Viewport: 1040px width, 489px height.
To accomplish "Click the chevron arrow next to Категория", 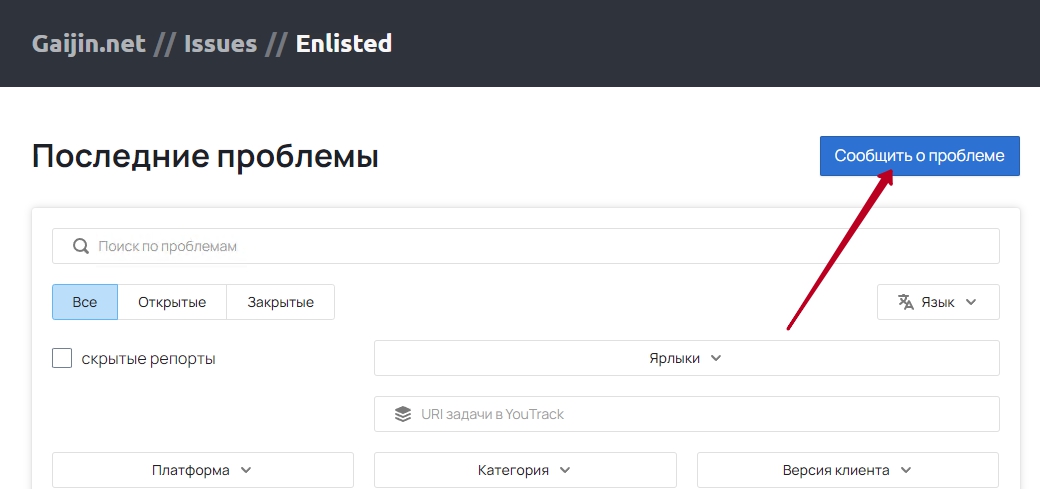I will coord(565,470).
